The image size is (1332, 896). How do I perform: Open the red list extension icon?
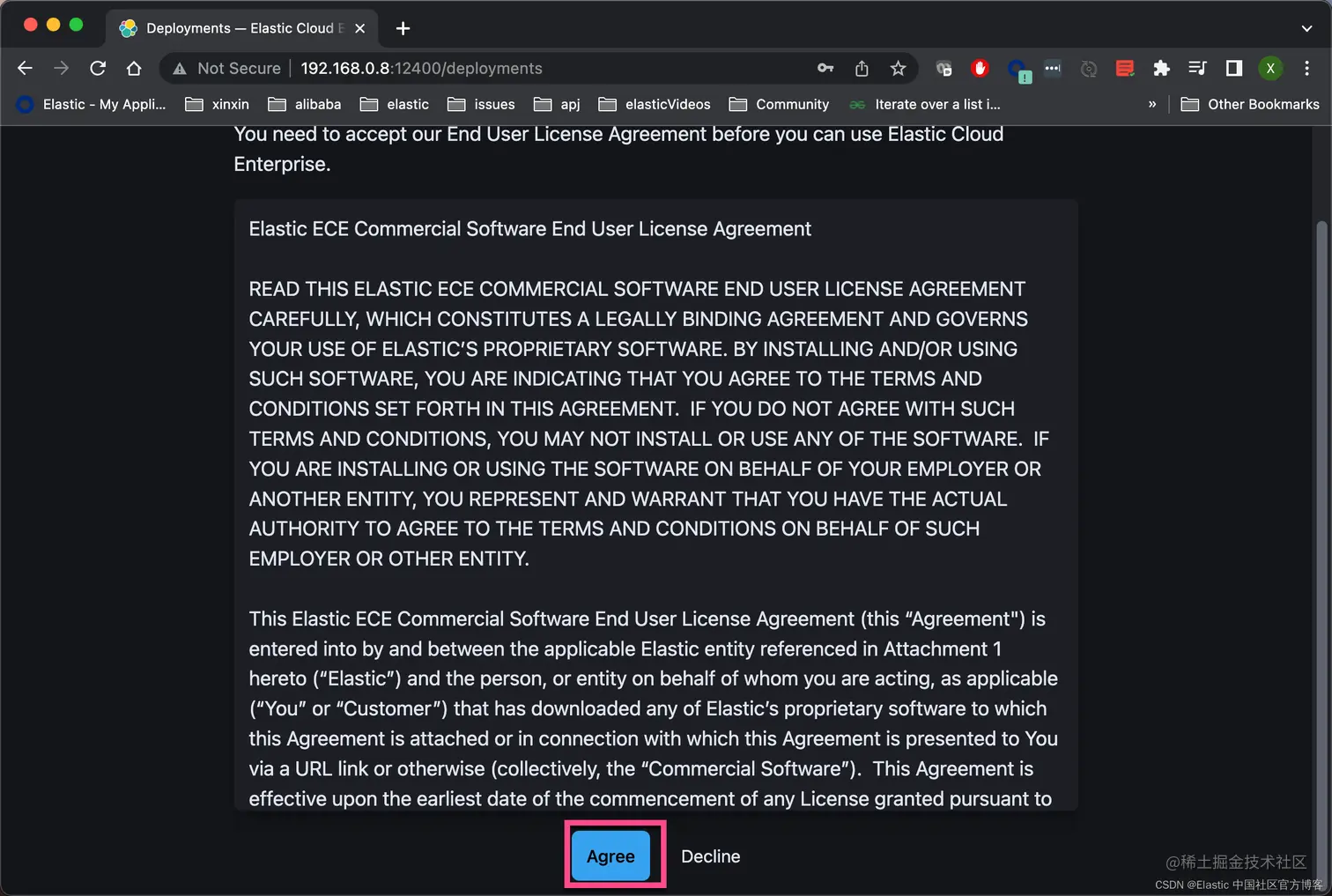(1125, 68)
